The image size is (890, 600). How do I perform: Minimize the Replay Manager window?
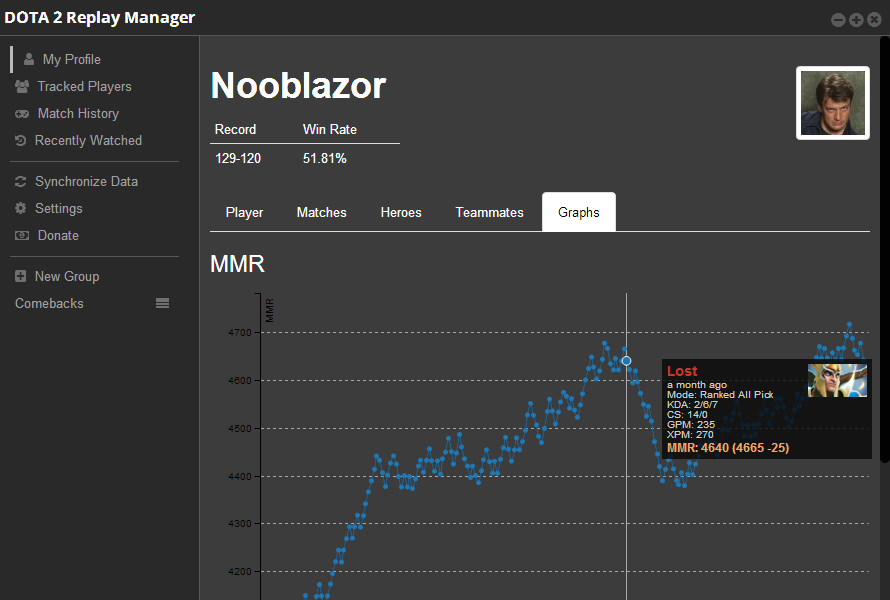coord(838,20)
